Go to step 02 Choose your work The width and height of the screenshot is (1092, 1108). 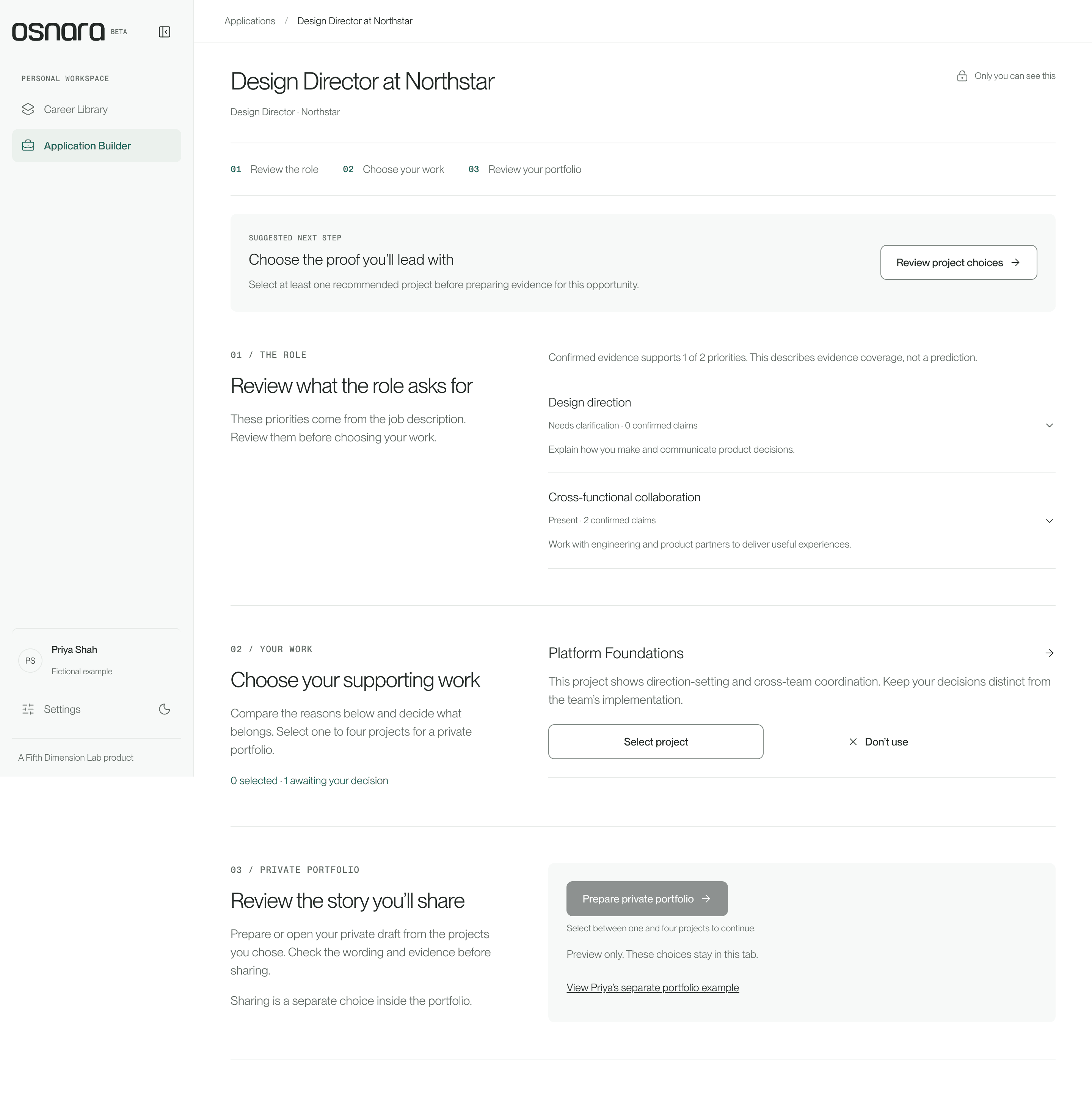(394, 169)
